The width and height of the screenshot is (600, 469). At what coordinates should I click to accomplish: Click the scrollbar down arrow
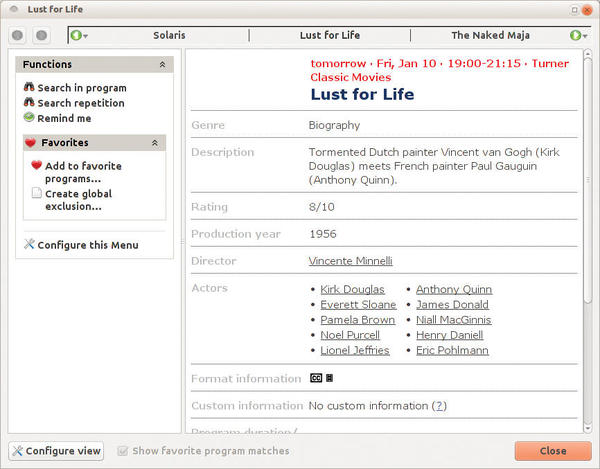pos(588,428)
